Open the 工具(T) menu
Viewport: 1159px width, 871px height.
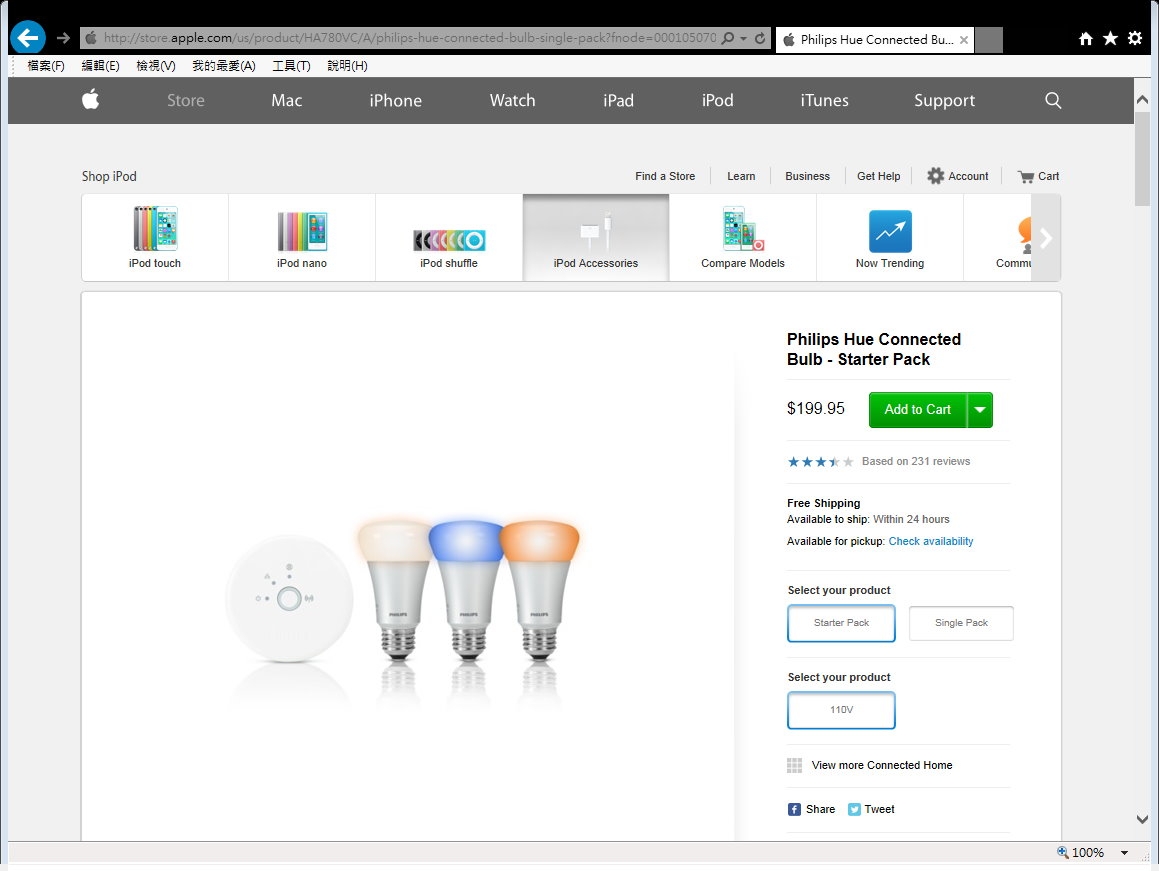[x=291, y=66]
